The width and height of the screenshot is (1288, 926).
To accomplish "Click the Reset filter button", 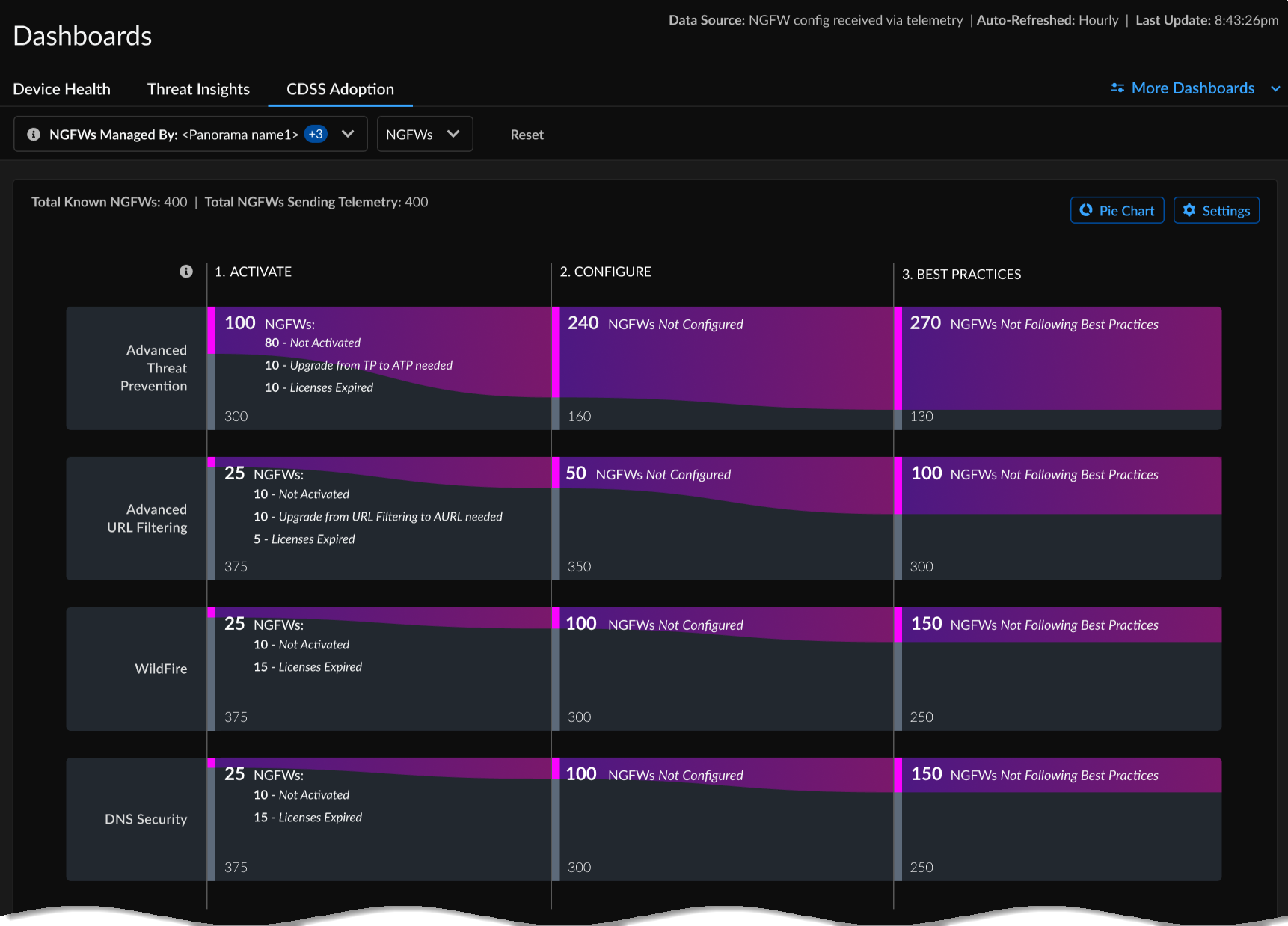I will click(x=527, y=135).
